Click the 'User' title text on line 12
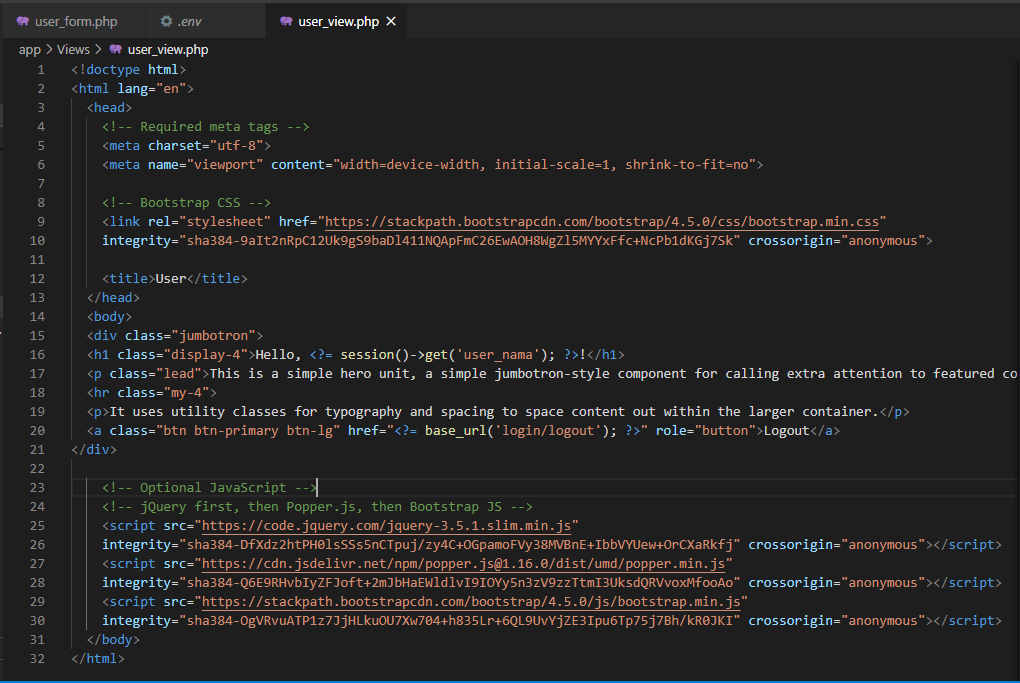 pyautogui.click(x=170, y=278)
